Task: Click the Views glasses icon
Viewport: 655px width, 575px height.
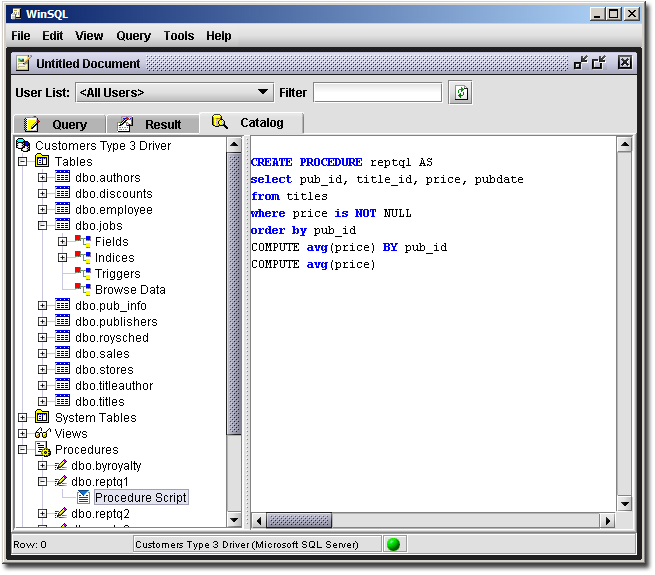Action: [x=43, y=433]
